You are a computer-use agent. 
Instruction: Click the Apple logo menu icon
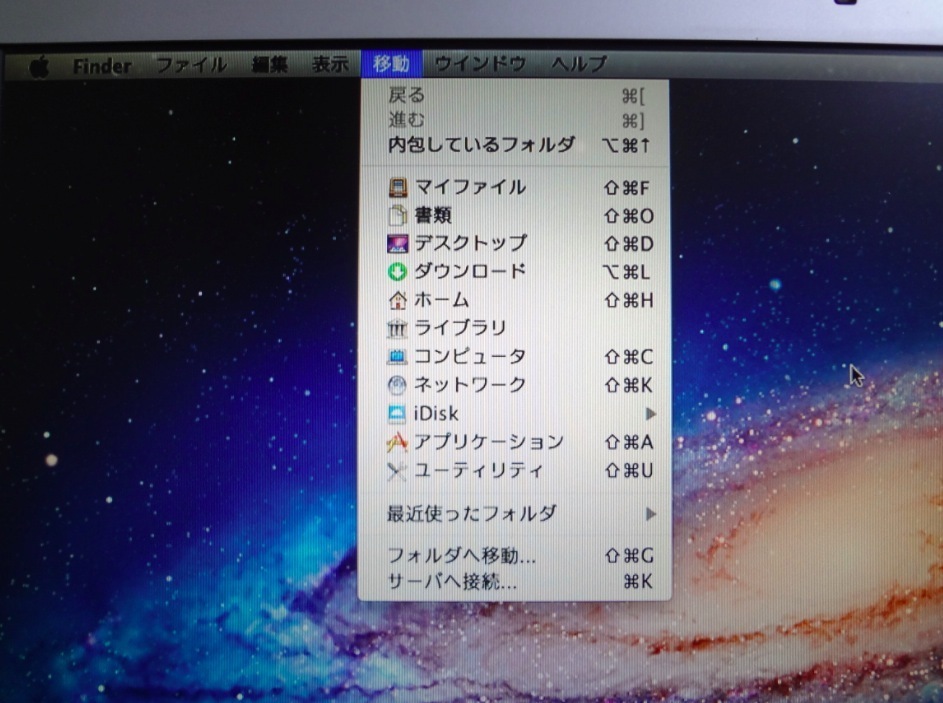coord(40,67)
